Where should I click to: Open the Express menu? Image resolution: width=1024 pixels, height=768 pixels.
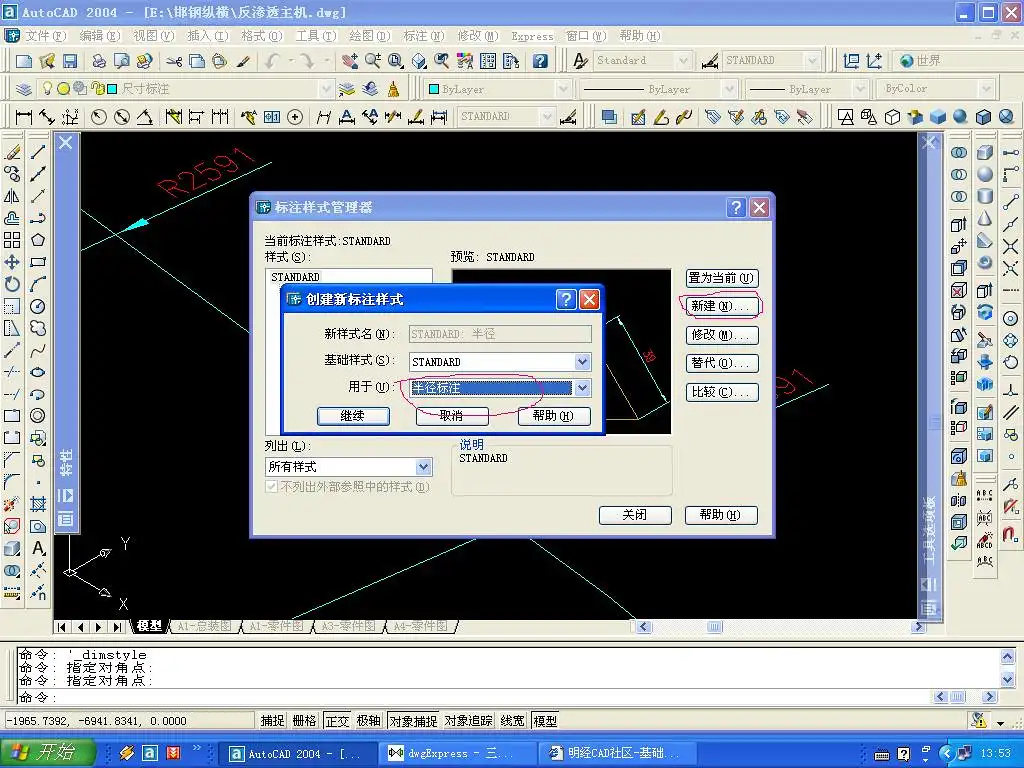click(x=532, y=37)
